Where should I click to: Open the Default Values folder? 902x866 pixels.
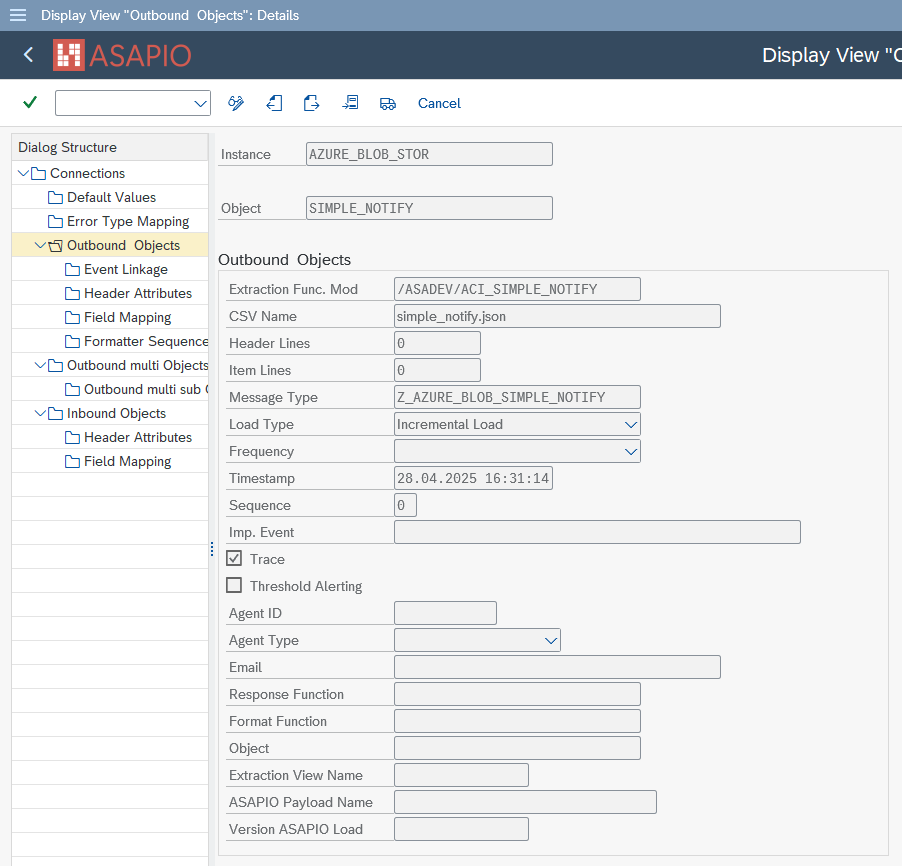pos(102,197)
